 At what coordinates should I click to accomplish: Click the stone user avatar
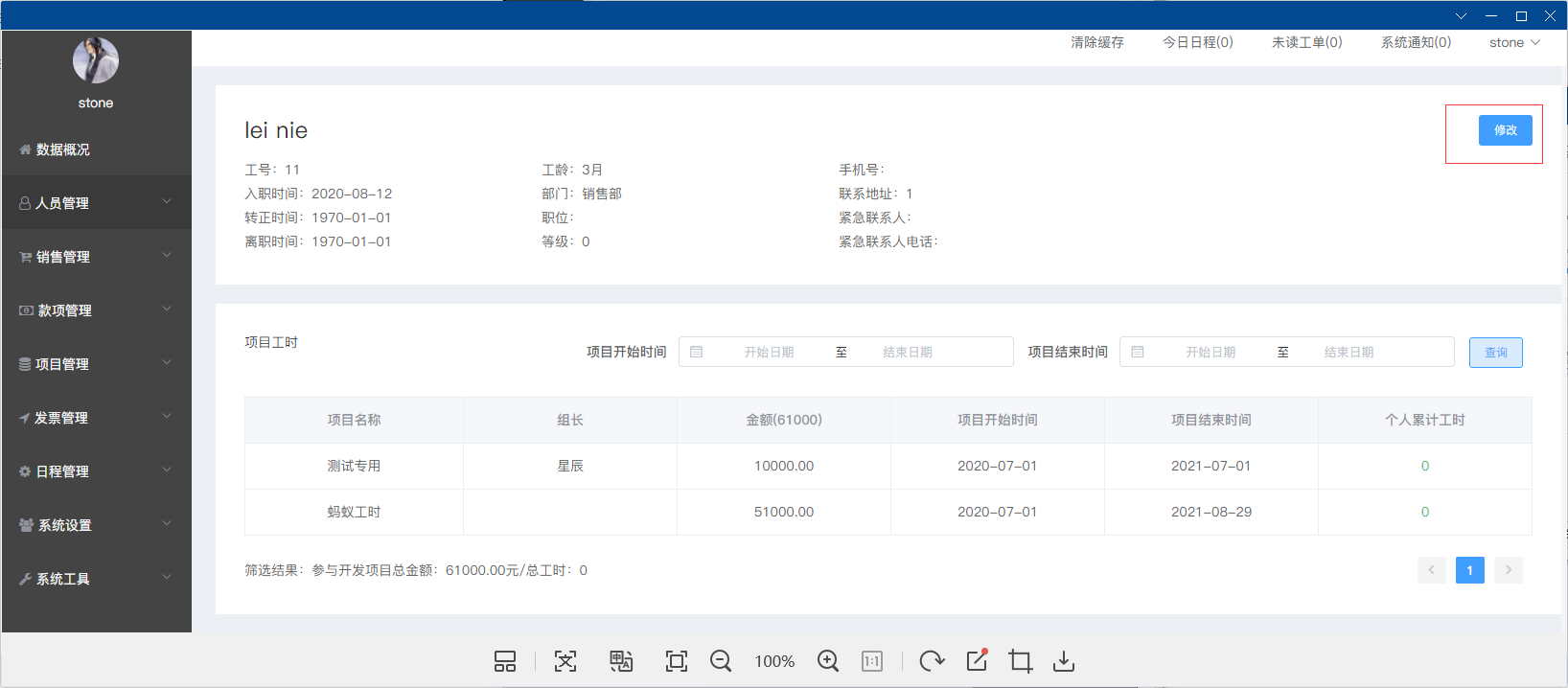(96, 60)
